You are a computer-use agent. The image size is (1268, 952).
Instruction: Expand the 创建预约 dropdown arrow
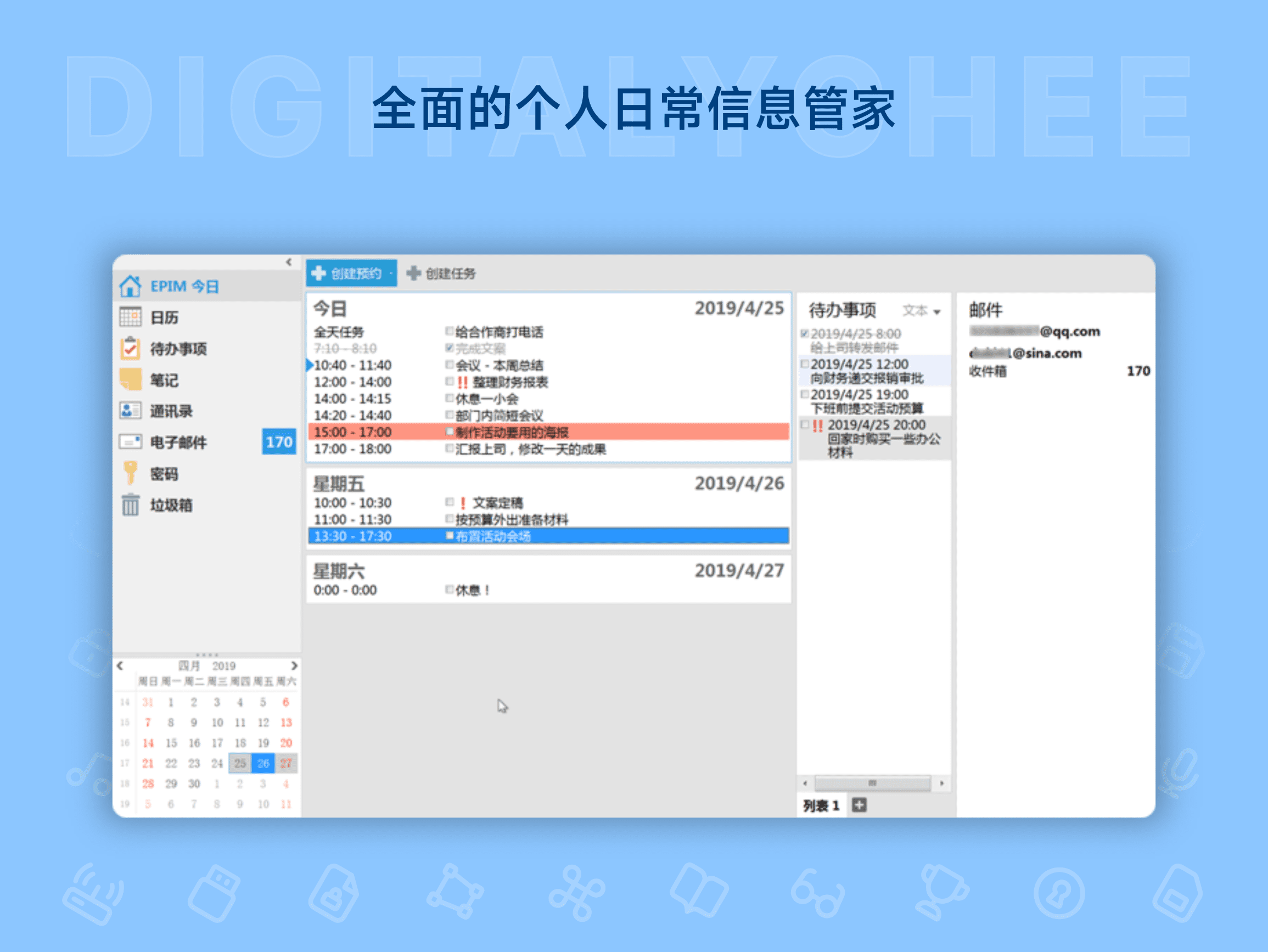[x=390, y=273]
